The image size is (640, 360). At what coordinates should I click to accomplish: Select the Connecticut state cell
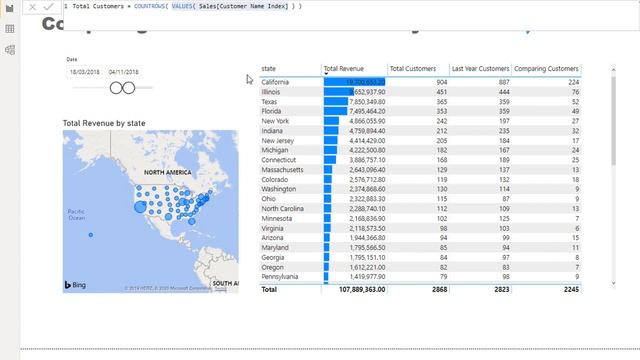278,160
